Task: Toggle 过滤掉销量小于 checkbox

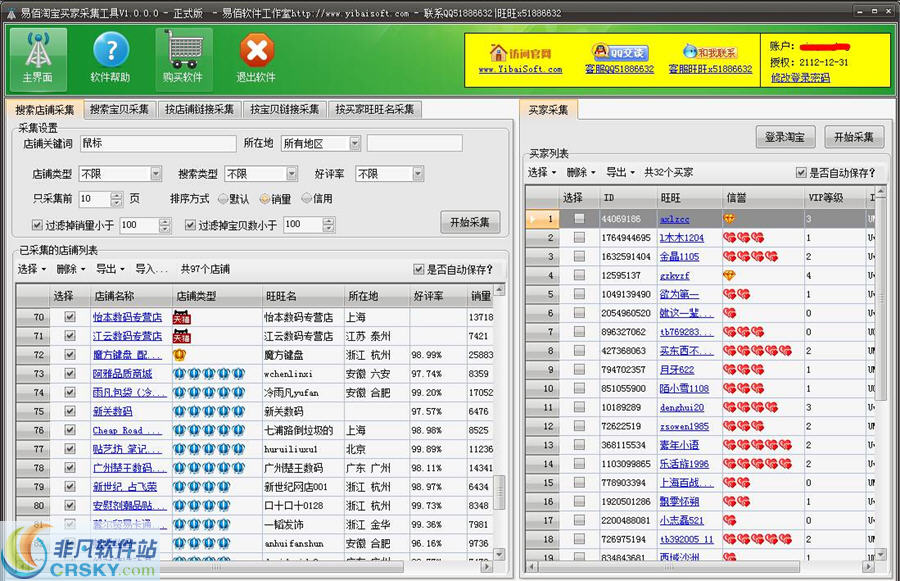Action: pyautogui.click(x=37, y=225)
